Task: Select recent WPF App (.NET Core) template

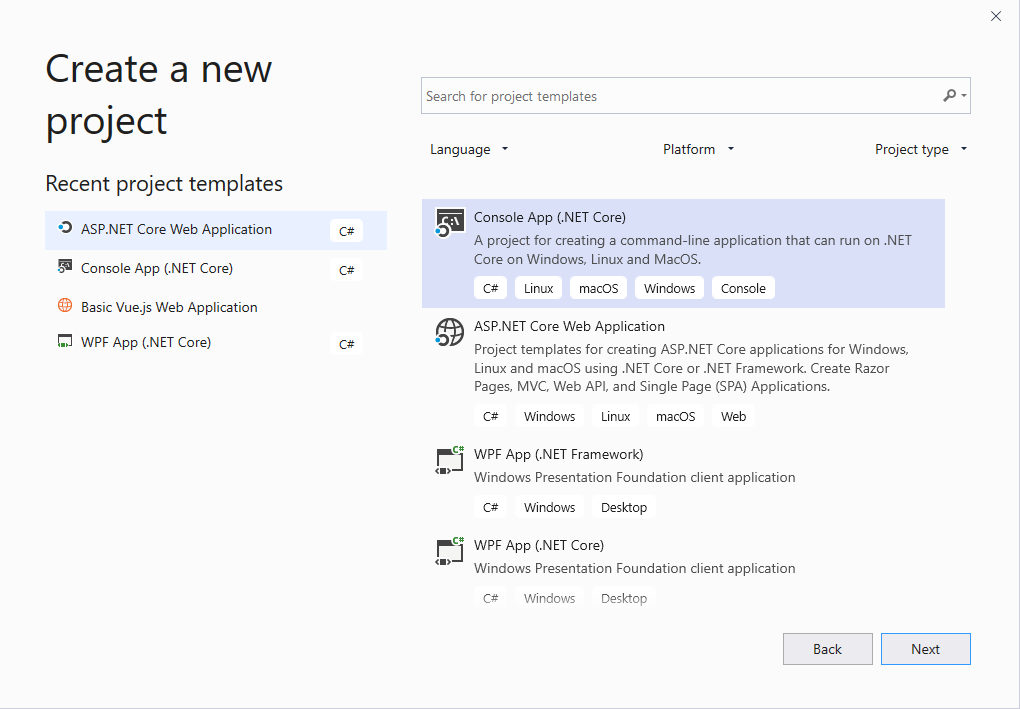Action: pos(216,343)
